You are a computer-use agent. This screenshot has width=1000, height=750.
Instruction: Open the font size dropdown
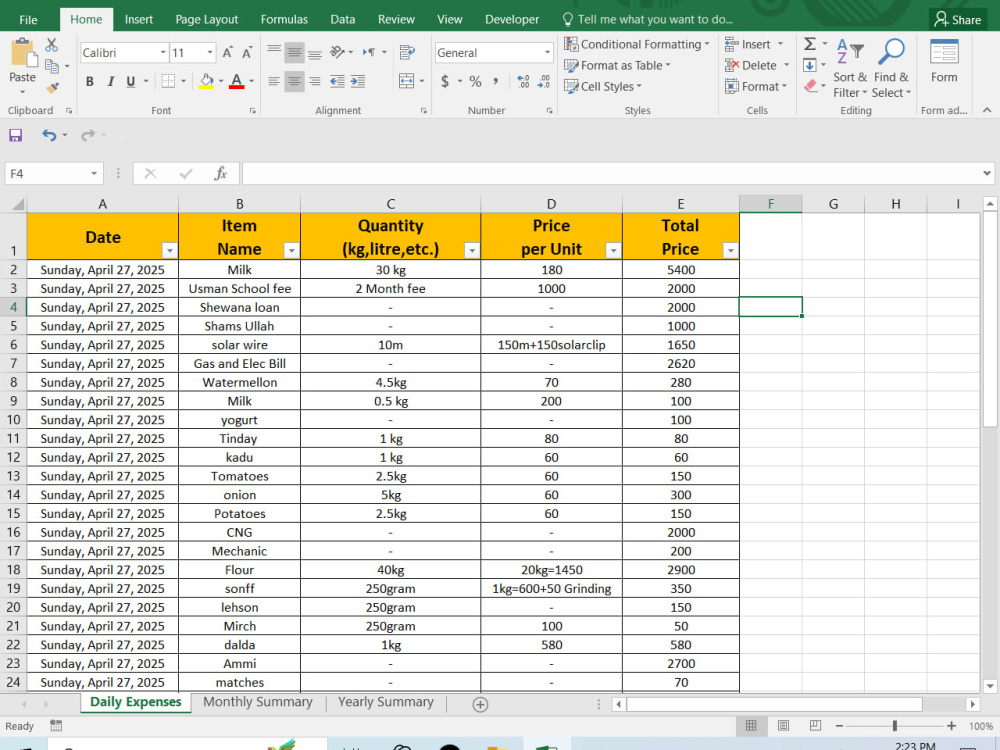(x=210, y=52)
